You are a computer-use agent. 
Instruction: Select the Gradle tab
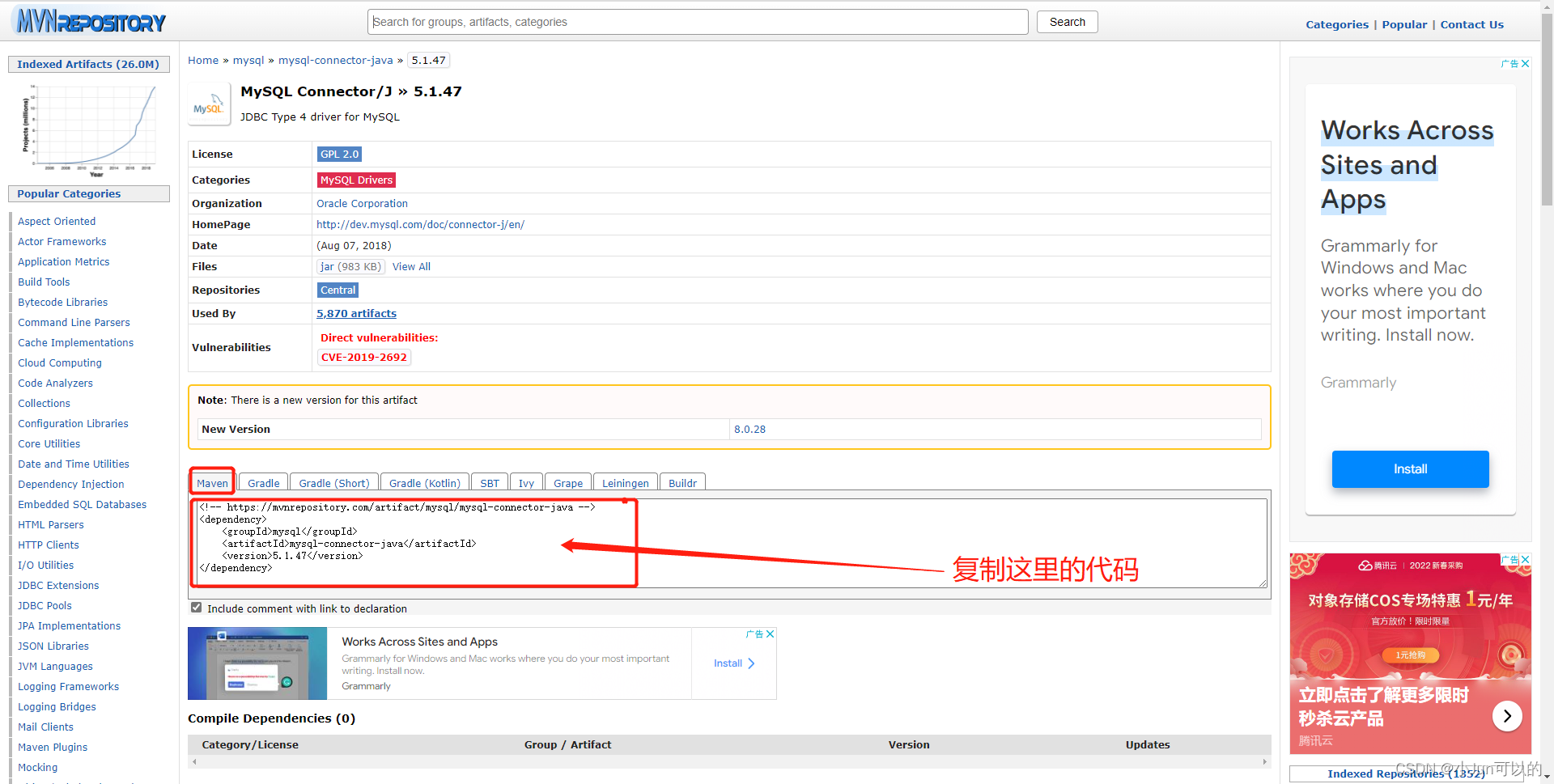[x=264, y=483]
